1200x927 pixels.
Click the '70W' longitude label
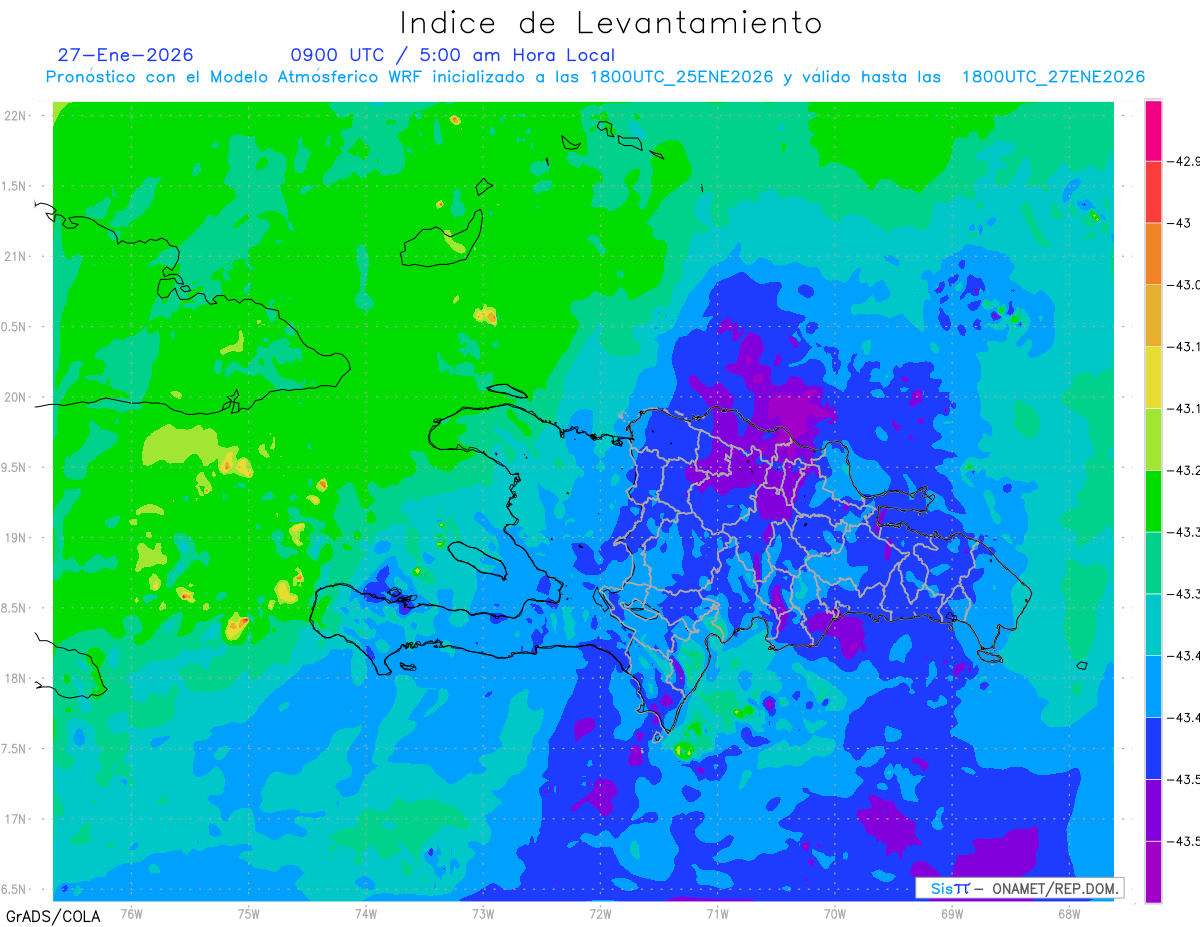click(x=834, y=912)
